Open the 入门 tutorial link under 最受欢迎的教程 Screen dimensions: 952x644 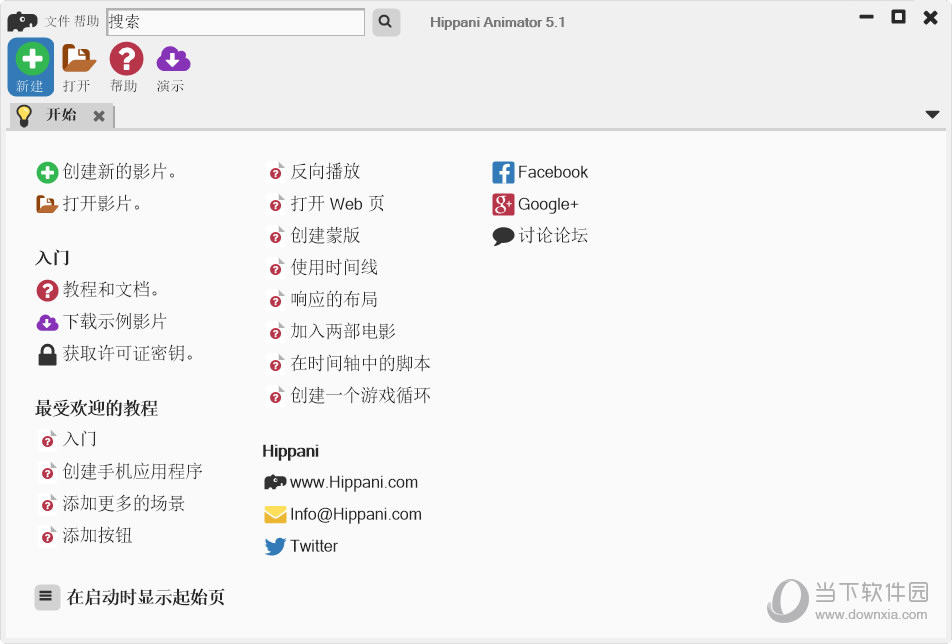point(80,439)
